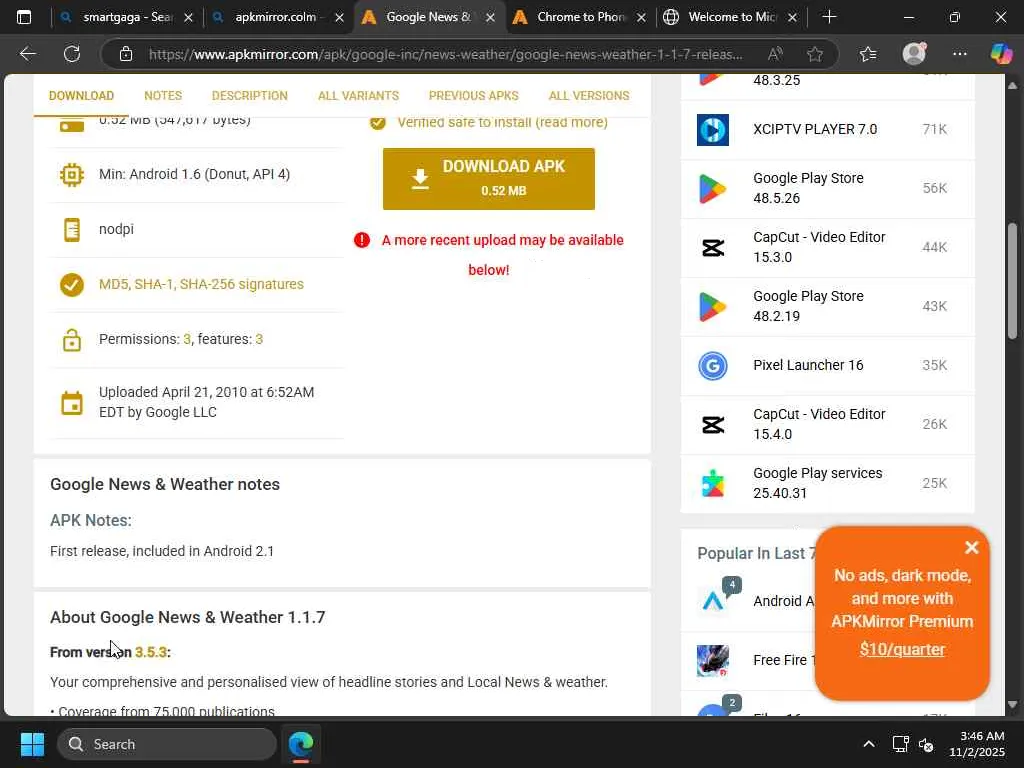The height and width of the screenshot is (768, 1024).
Task: Open the tab actions menu icon
Action: pos(24,18)
